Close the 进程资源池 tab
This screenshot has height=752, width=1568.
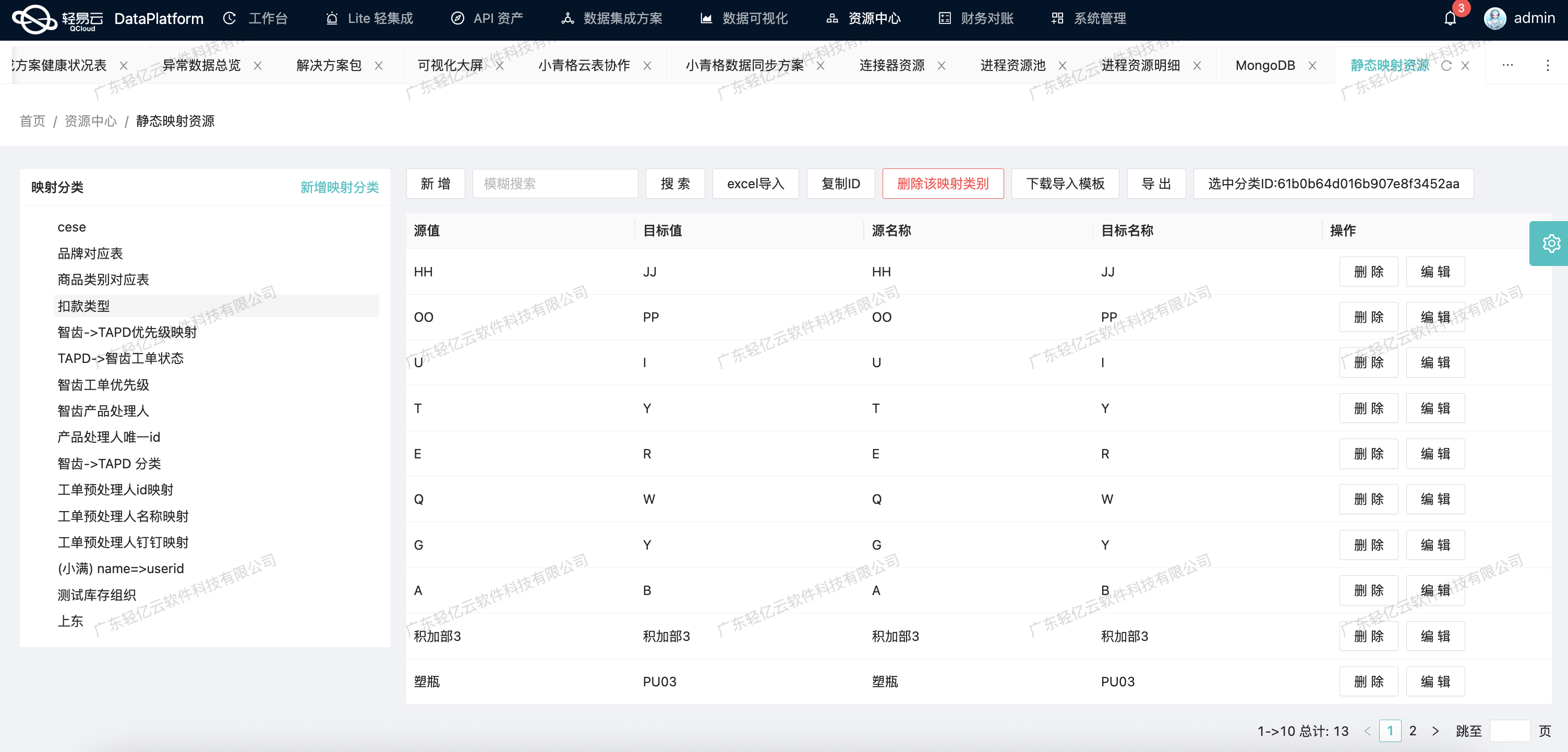click(1062, 66)
